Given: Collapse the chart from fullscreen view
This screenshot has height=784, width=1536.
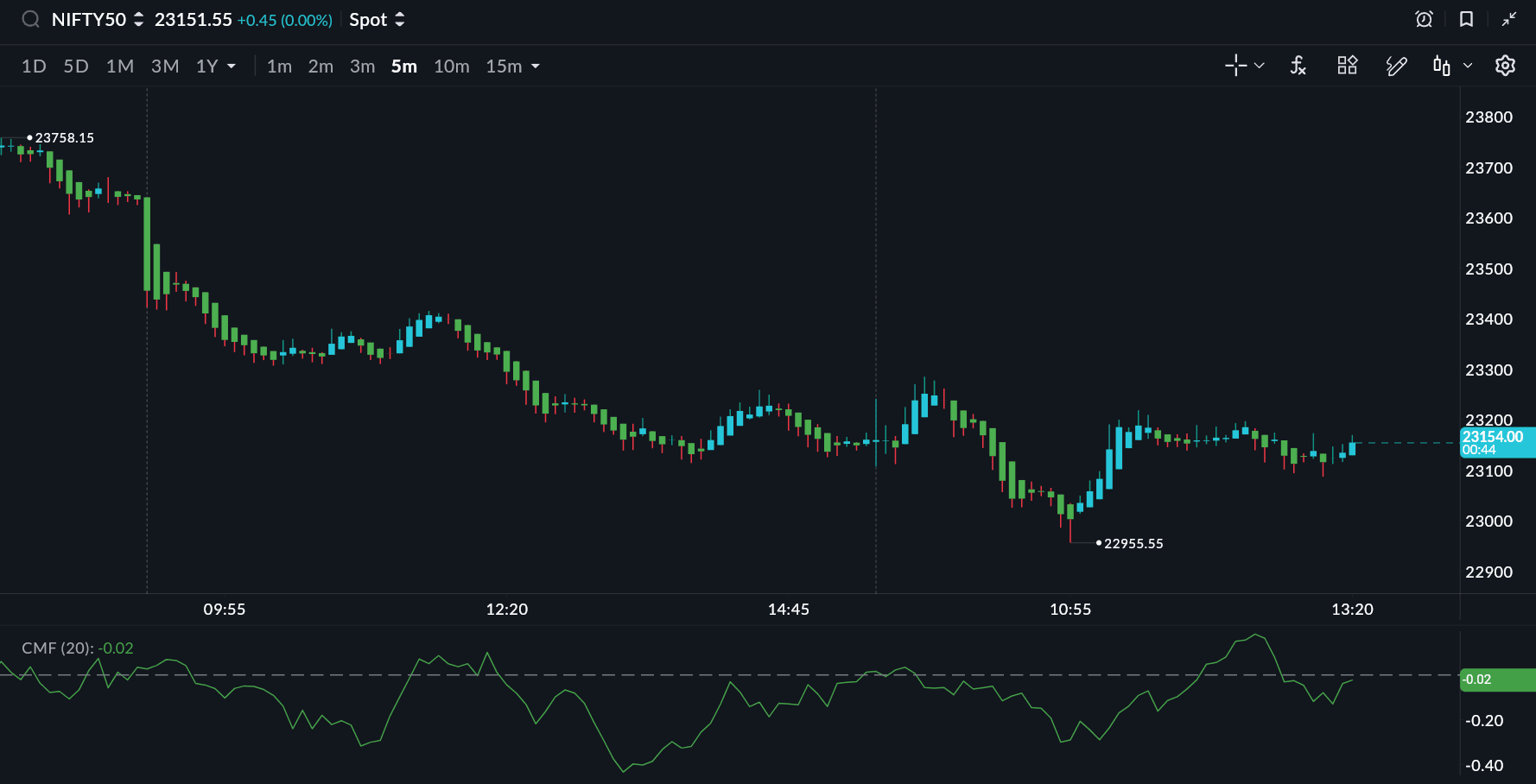Looking at the screenshot, I should 1508,19.
